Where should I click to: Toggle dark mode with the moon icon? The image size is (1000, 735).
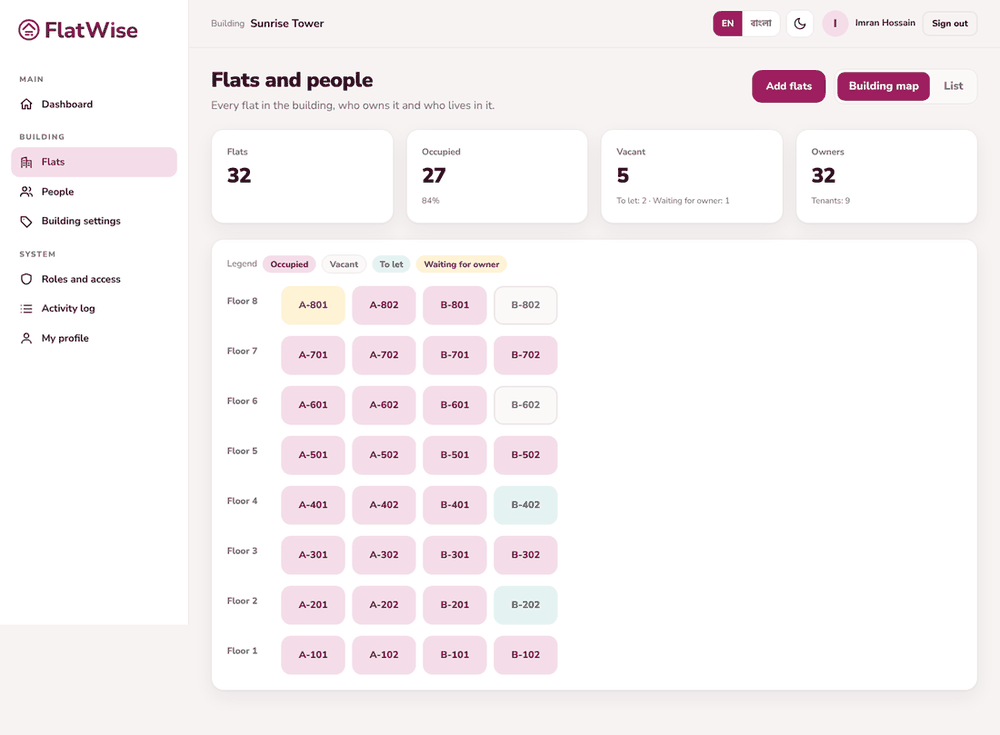coord(800,24)
